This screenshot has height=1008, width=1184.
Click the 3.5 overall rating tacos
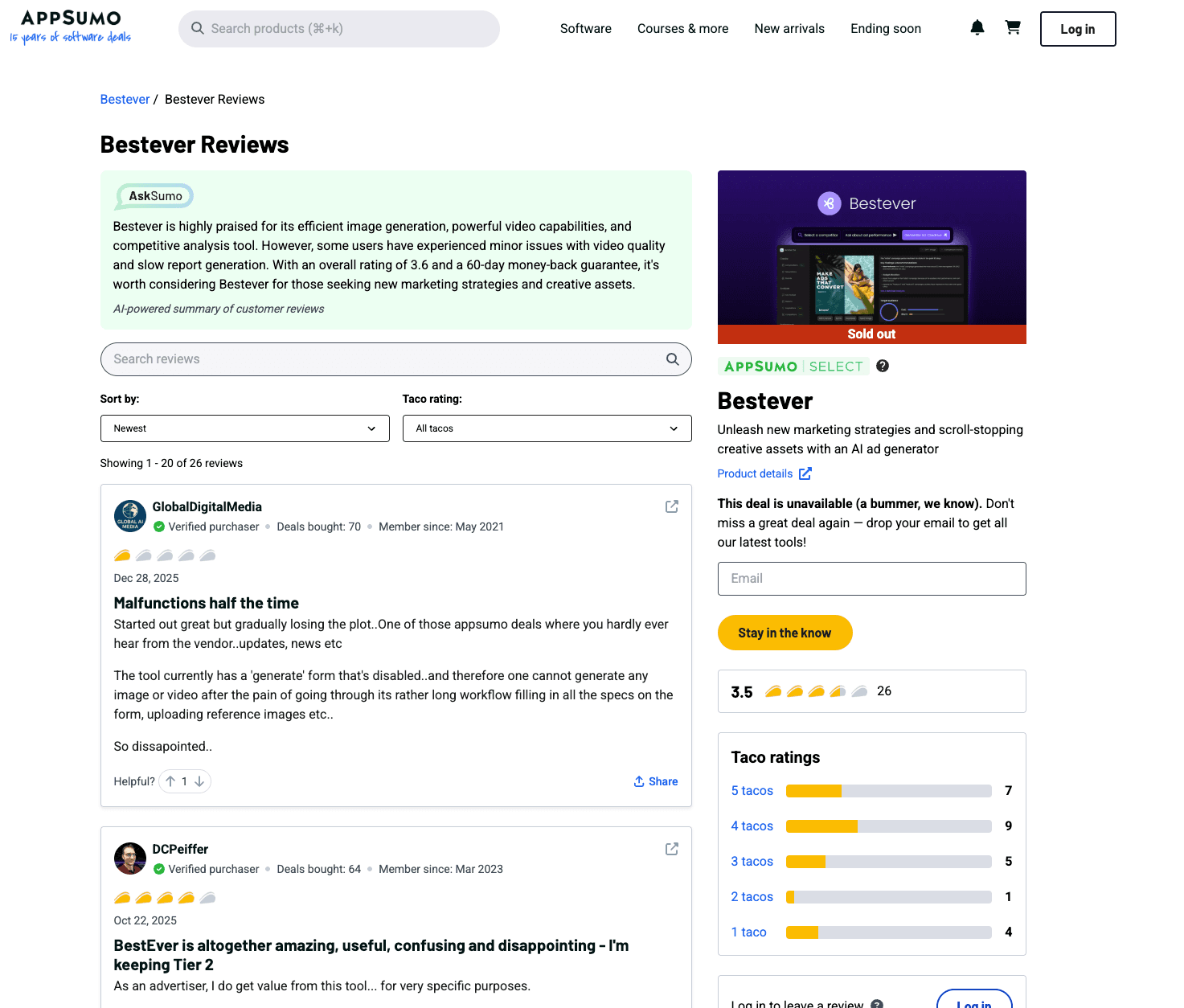(816, 691)
